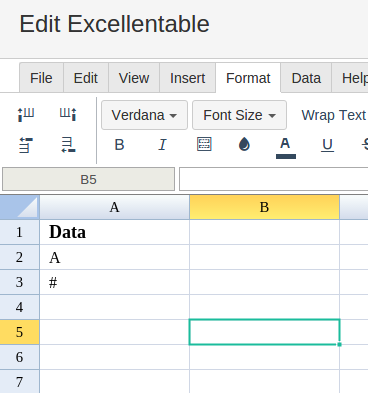Viewport: 368px width, 393px height.
Task: Click the Wrap Text button
Action: click(x=334, y=115)
